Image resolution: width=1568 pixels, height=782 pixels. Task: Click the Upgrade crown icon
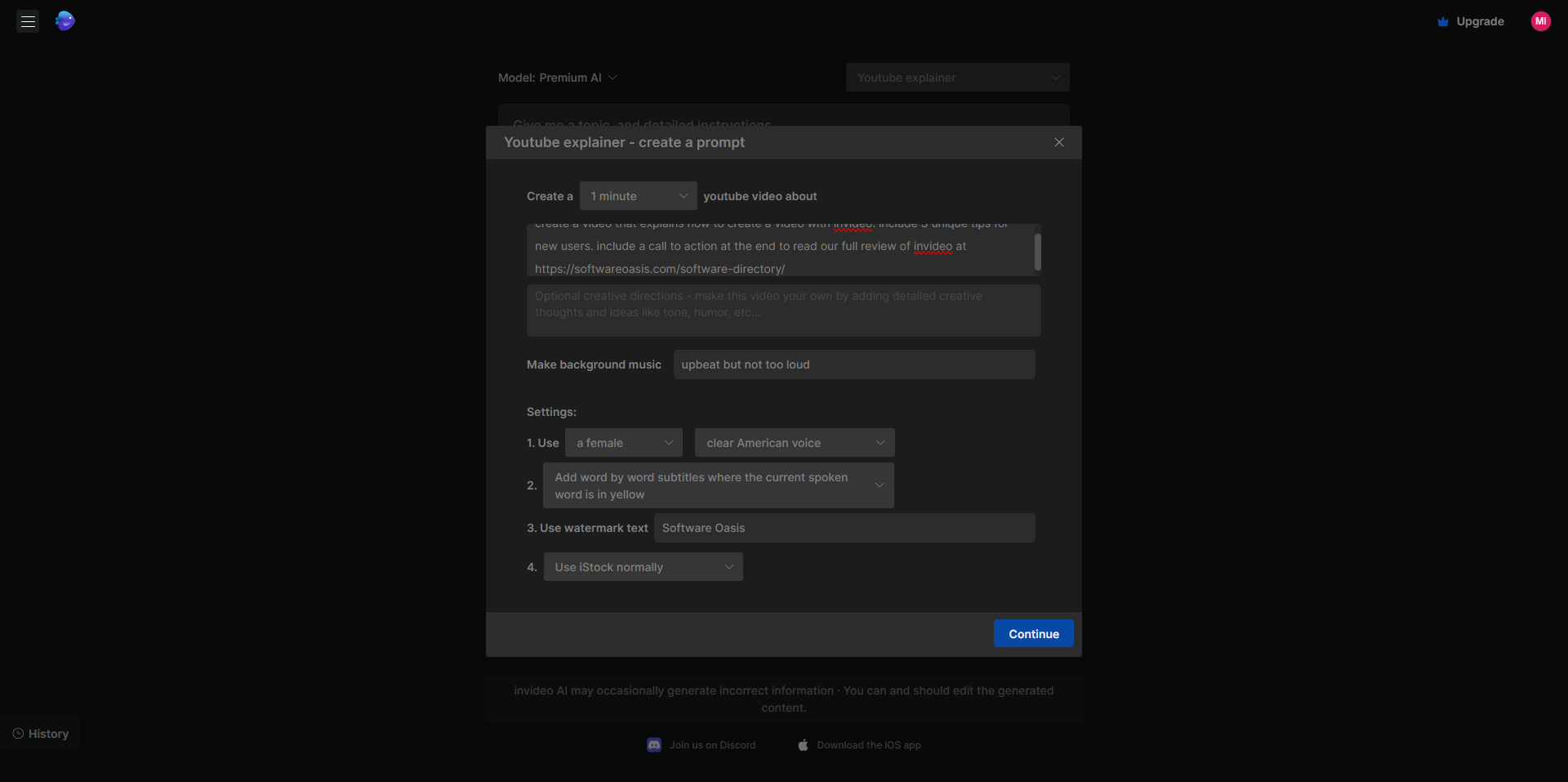click(x=1442, y=22)
